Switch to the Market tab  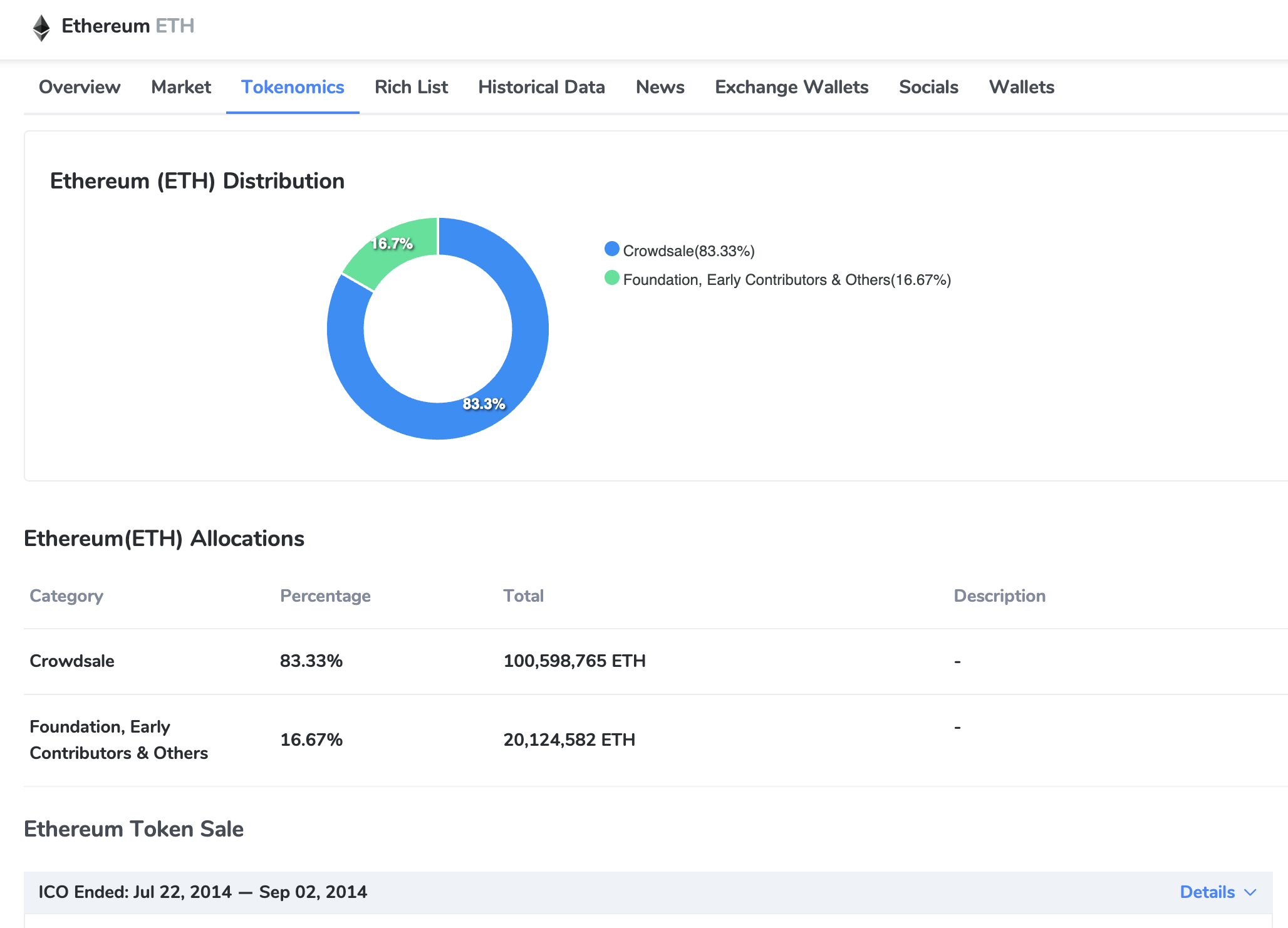coord(181,87)
